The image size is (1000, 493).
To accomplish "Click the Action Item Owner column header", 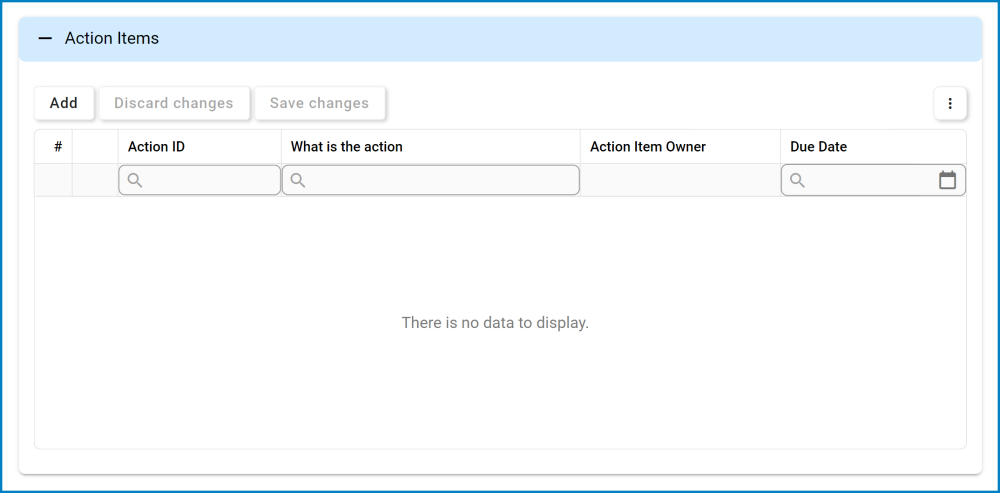I will click(648, 147).
